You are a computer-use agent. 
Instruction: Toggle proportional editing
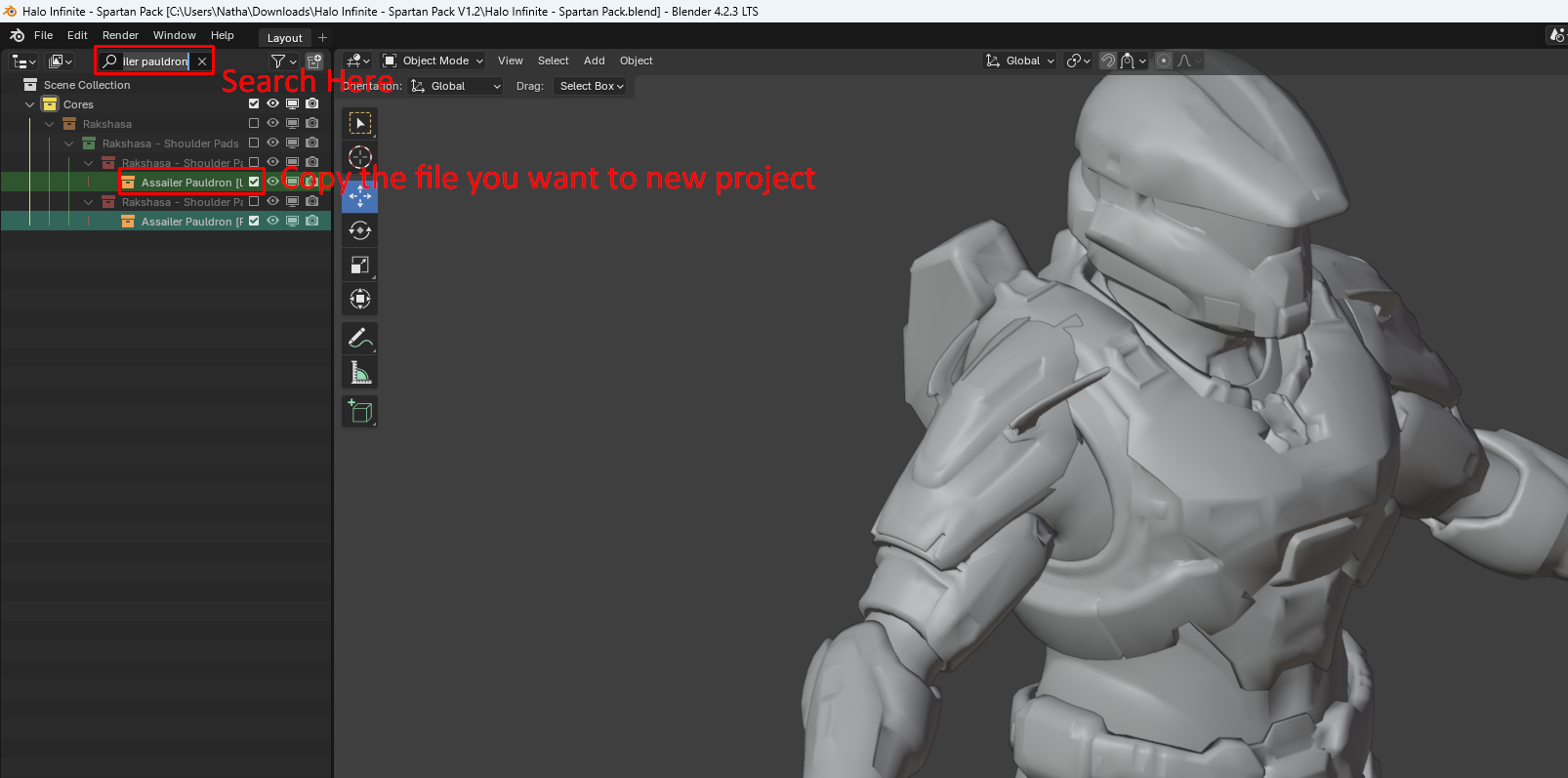(1164, 61)
